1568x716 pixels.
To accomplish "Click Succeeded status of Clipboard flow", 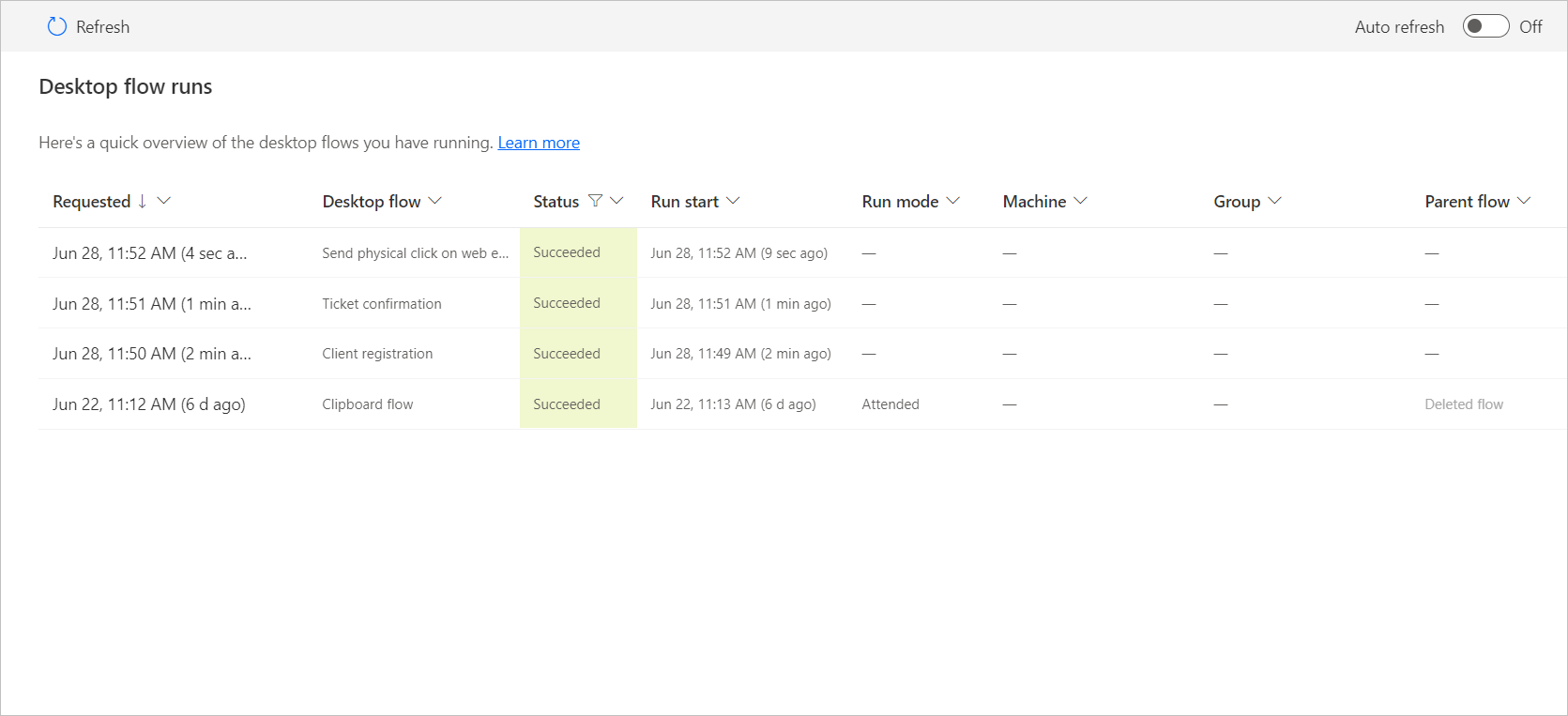I will point(567,404).
